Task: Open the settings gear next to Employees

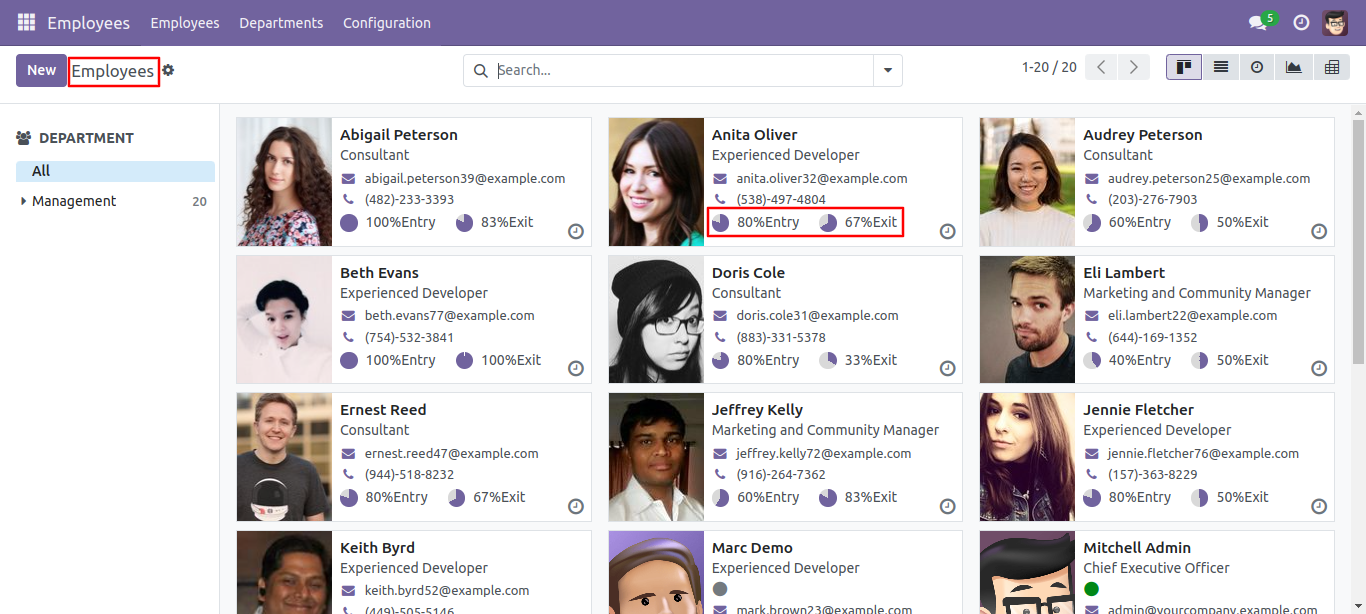Action: [x=168, y=70]
